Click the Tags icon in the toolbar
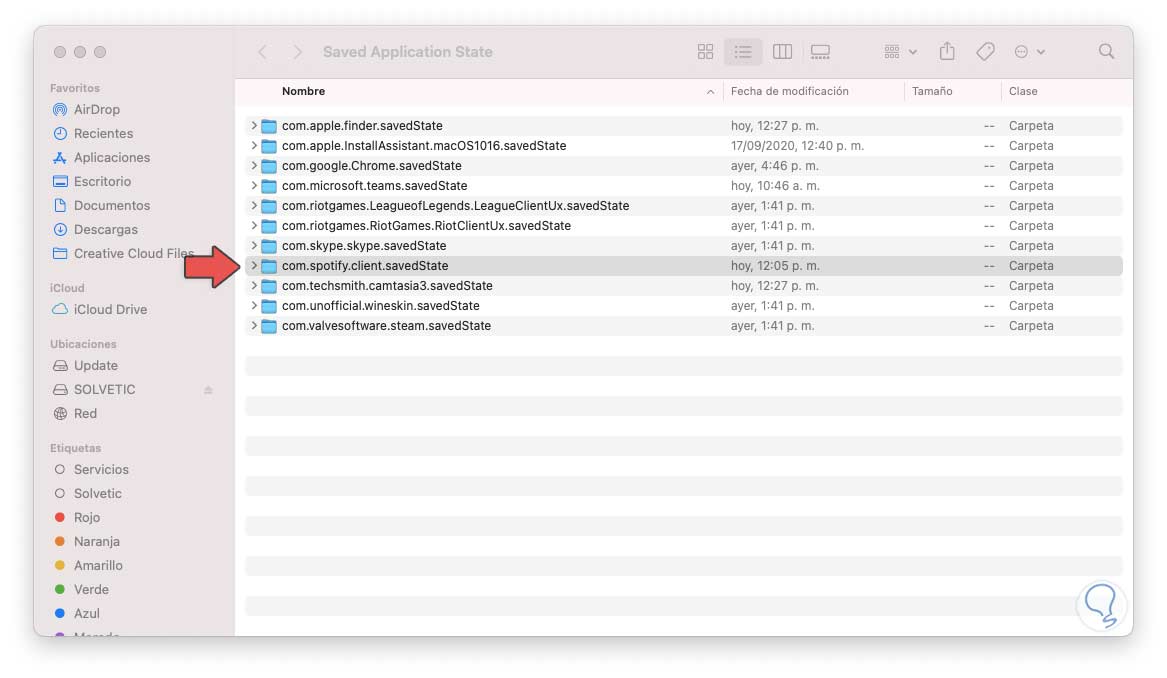 pyautogui.click(x=985, y=51)
